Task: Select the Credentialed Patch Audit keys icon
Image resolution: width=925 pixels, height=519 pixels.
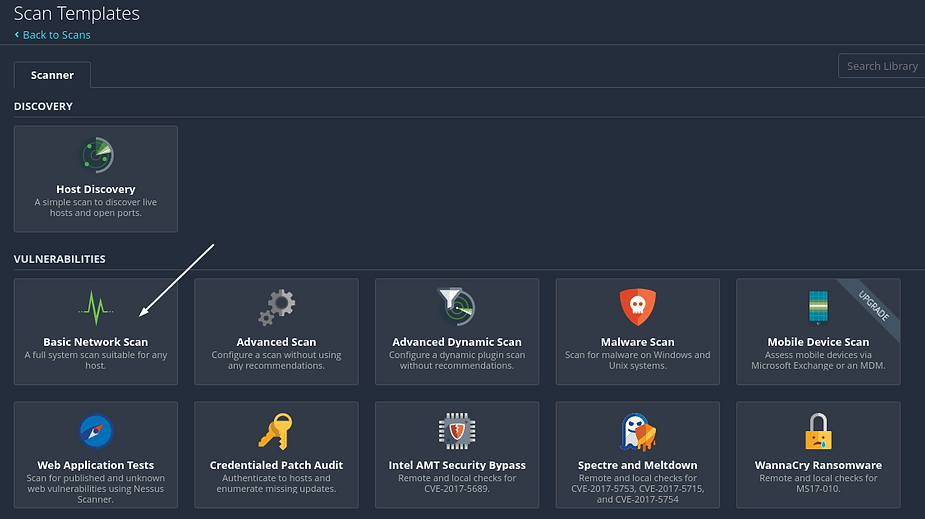Action: pos(276,431)
